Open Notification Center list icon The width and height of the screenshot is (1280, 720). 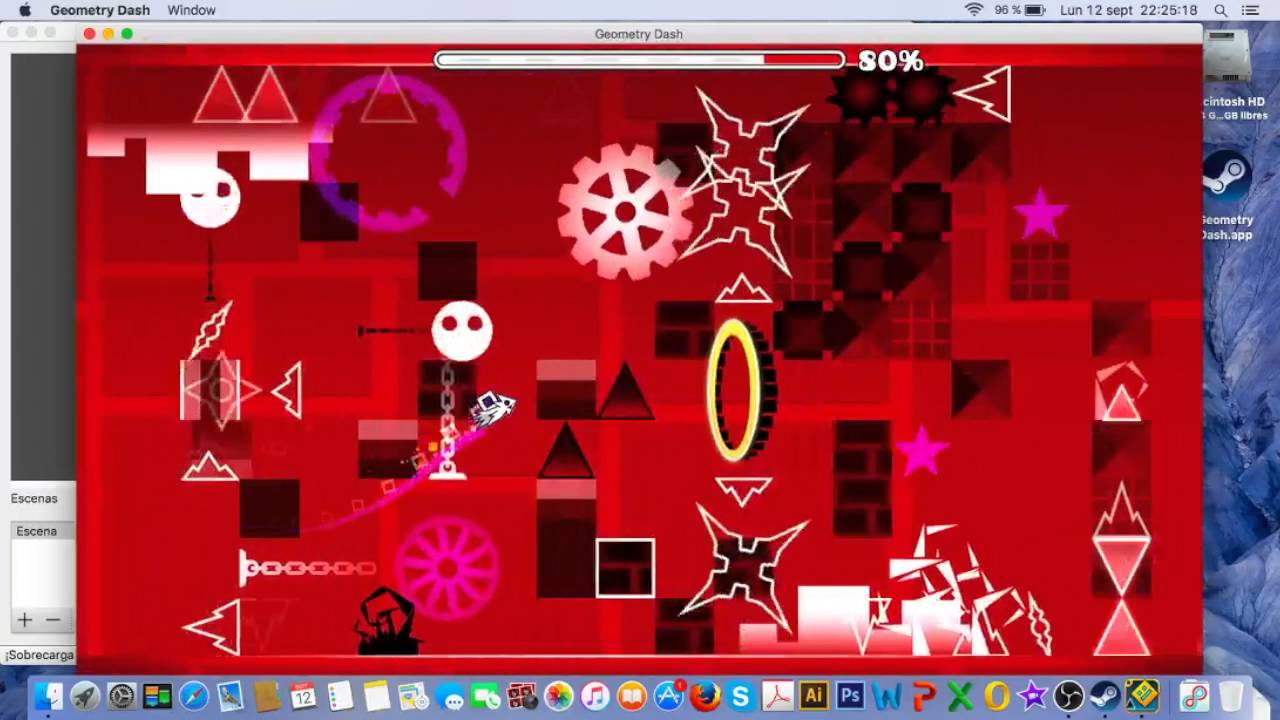tap(1251, 10)
